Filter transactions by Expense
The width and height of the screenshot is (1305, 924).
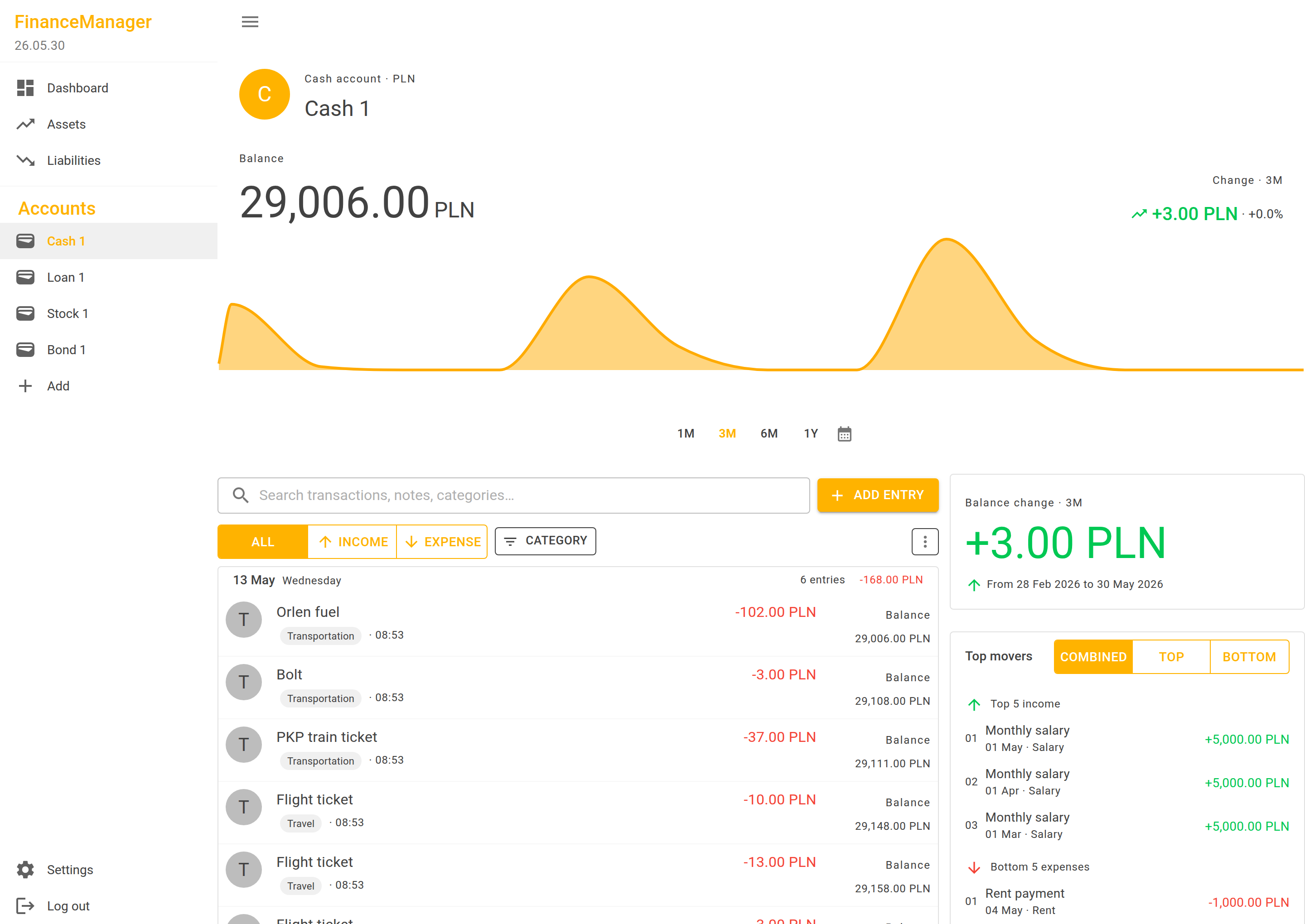point(442,542)
